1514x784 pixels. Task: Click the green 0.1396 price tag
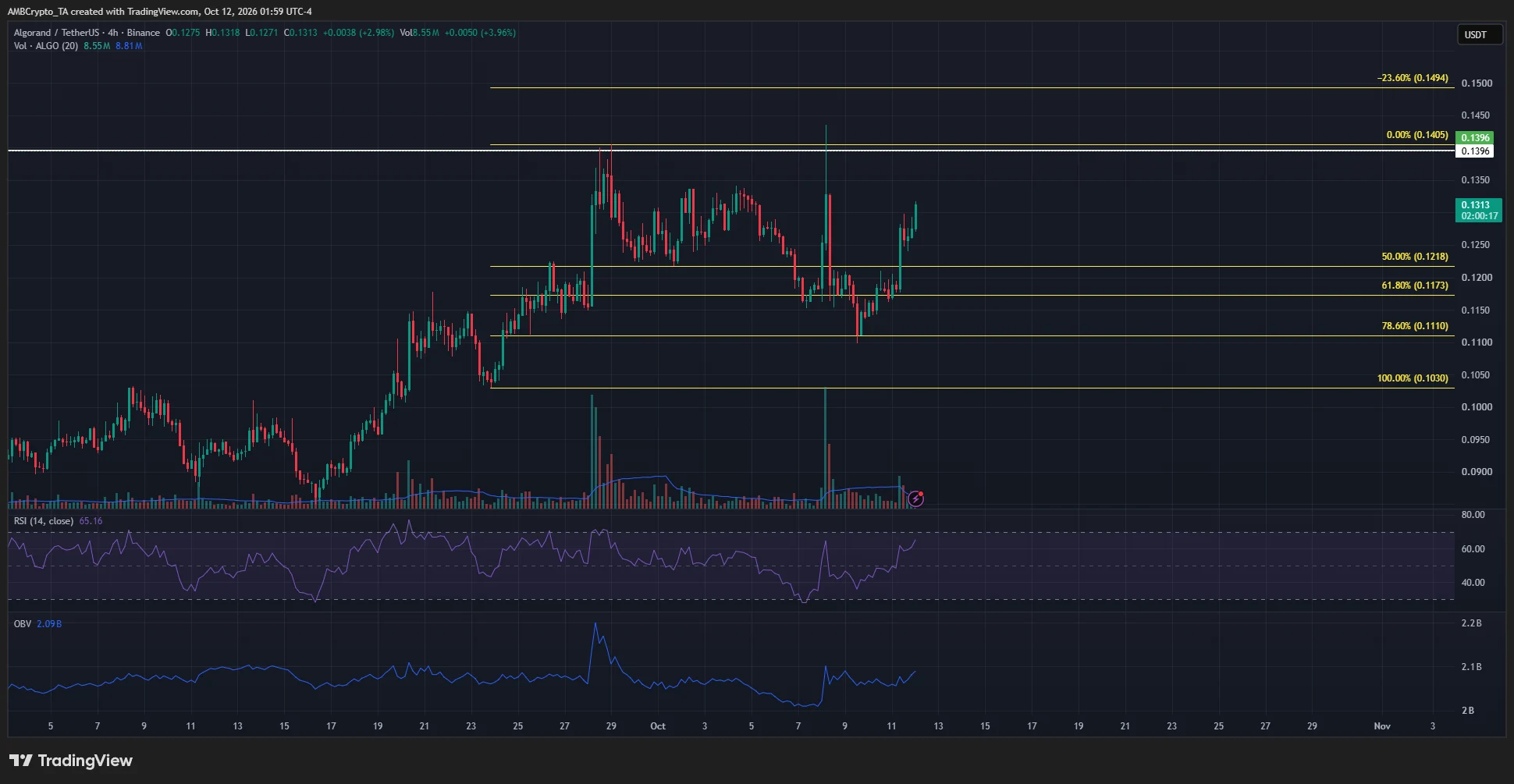click(1475, 137)
